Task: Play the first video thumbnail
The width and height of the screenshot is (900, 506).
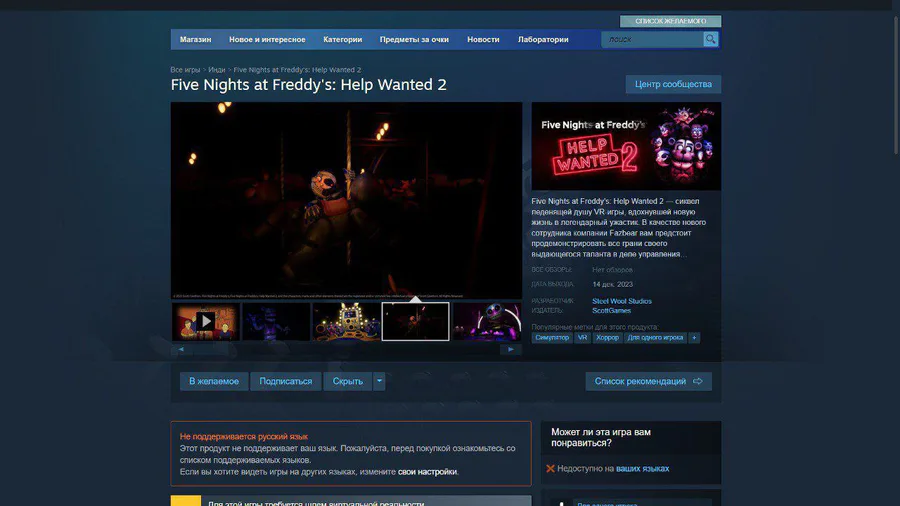Action: [x=205, y=321]
